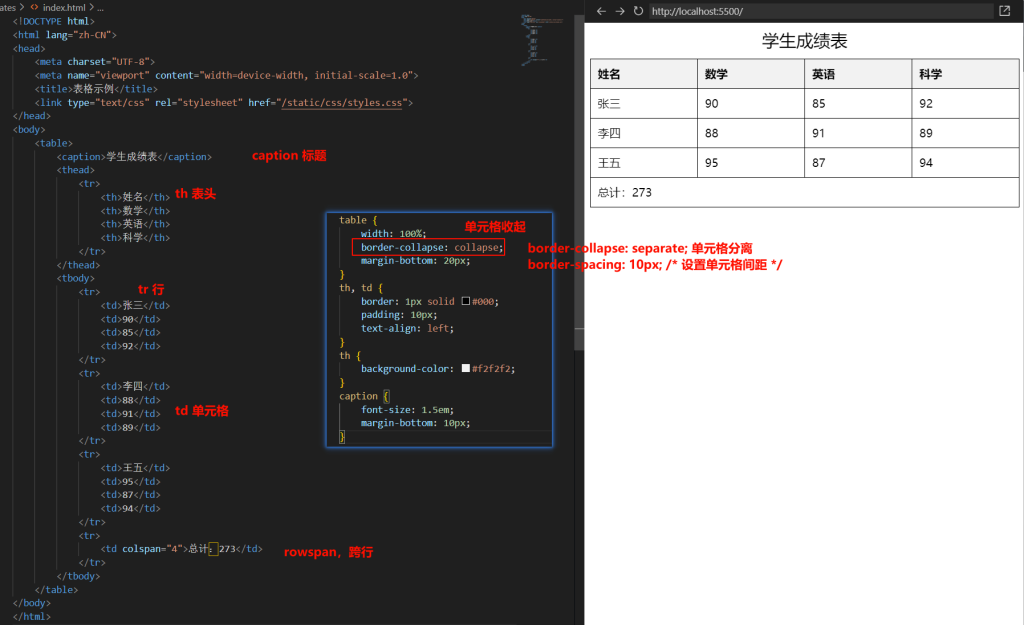Open the parent folder breadcrumb ending in 'ates'
The height and width of the screenshot is (625, 1024).
[x=8, y=7]
